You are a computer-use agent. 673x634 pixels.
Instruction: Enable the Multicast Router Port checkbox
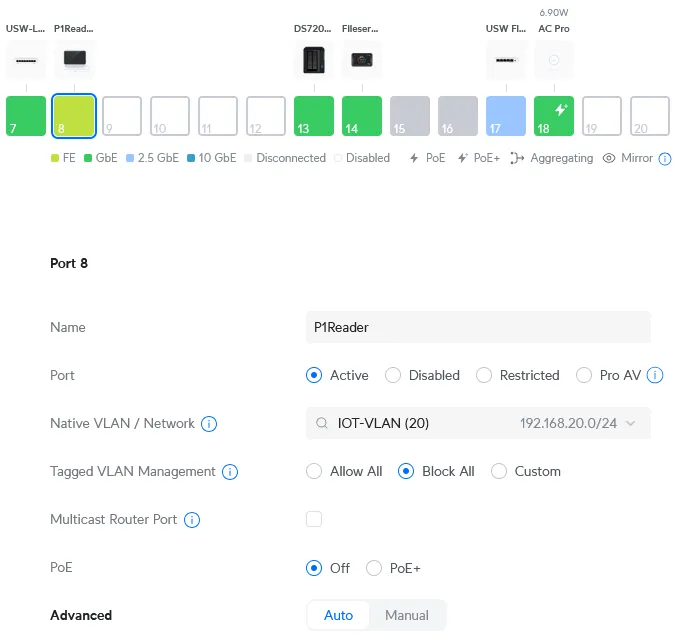tap(314, 520)
